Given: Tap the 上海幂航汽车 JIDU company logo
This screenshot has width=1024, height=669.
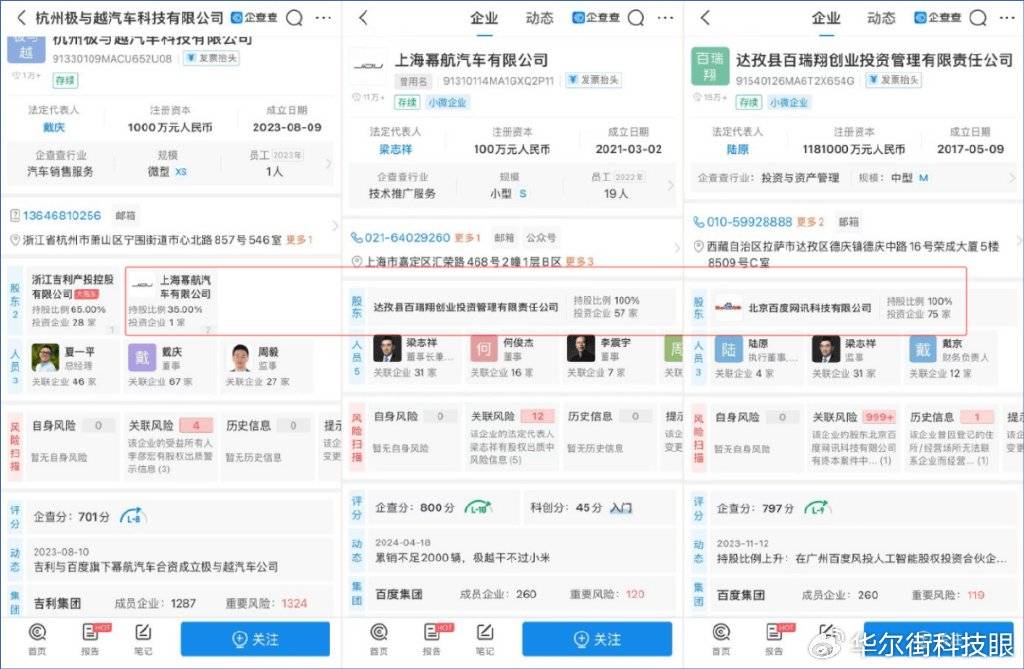Looking at the screenshot, I should (x=368, y=66).
